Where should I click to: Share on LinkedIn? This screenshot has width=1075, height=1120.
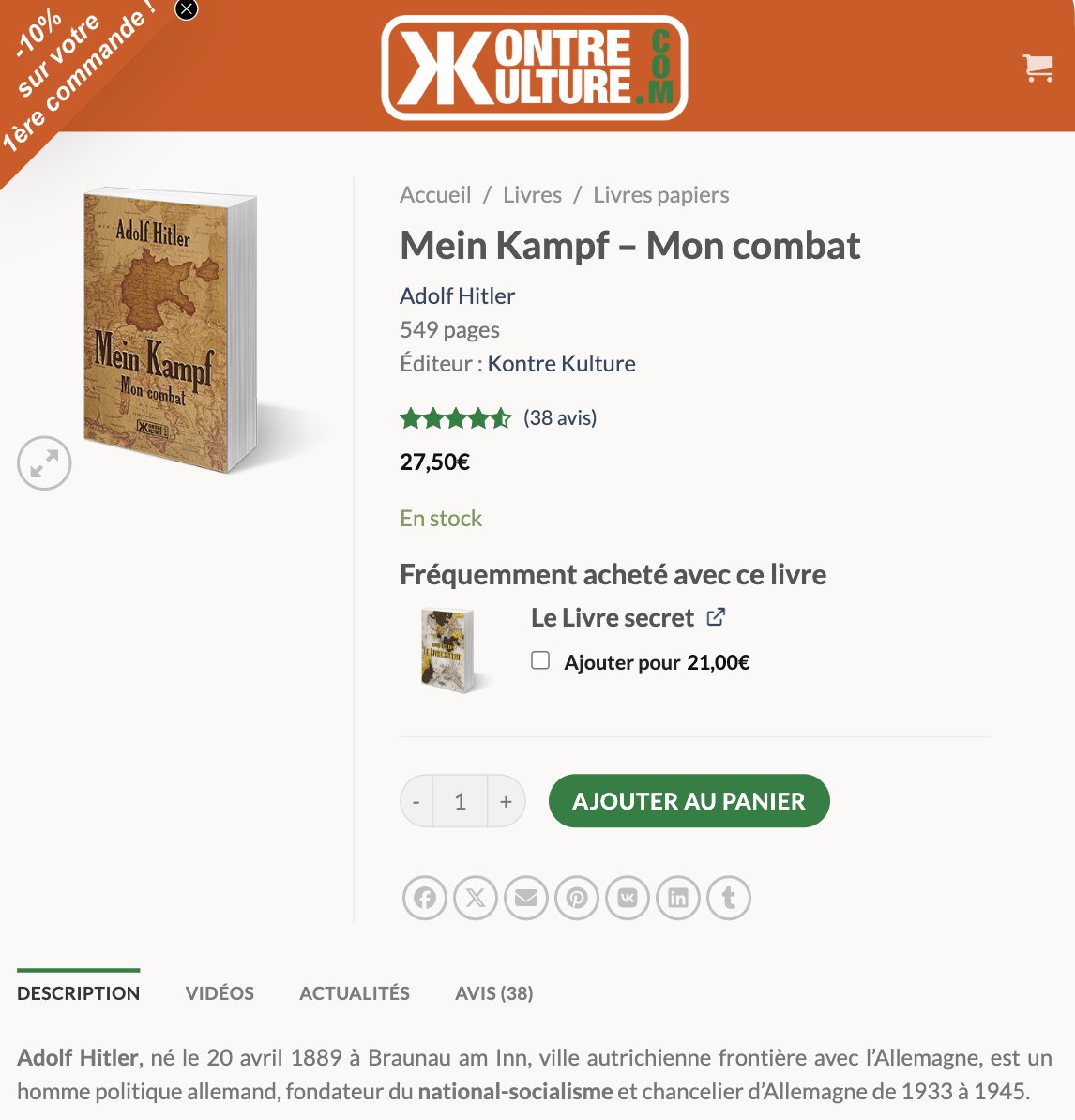(x=678, y=897)
